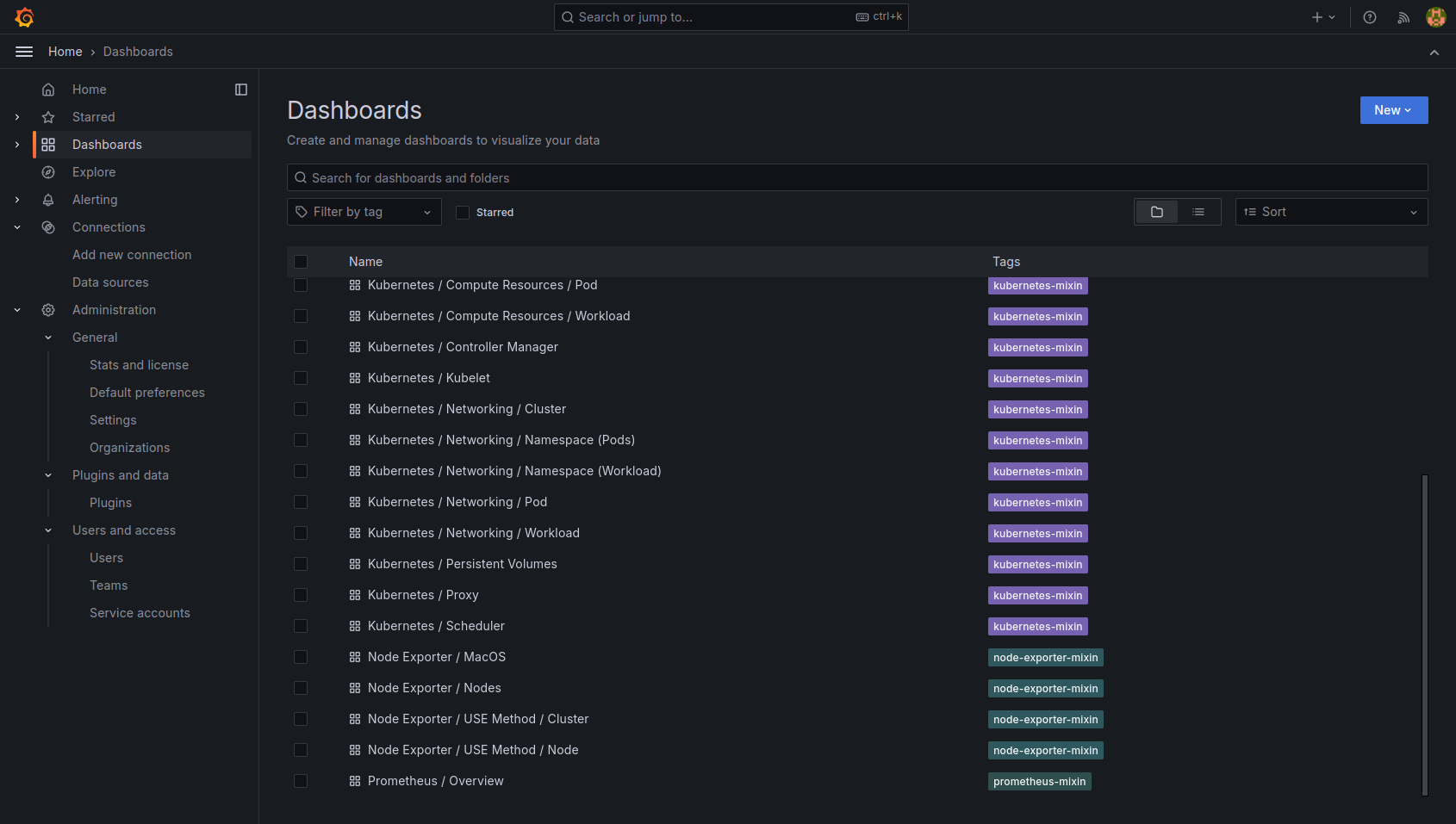Click dashboard icon beside Kubernetes / Scheduler

pos(355,626)
